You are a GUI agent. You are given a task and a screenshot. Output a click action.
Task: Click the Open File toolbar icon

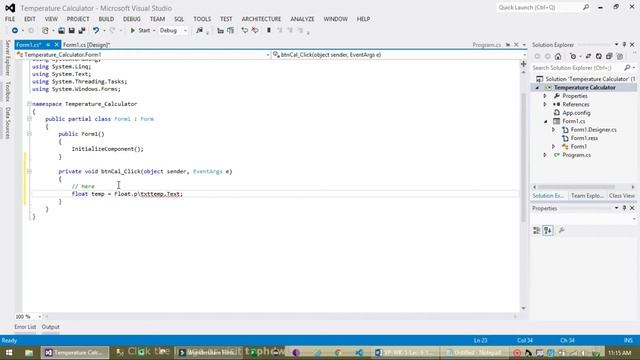61,31
